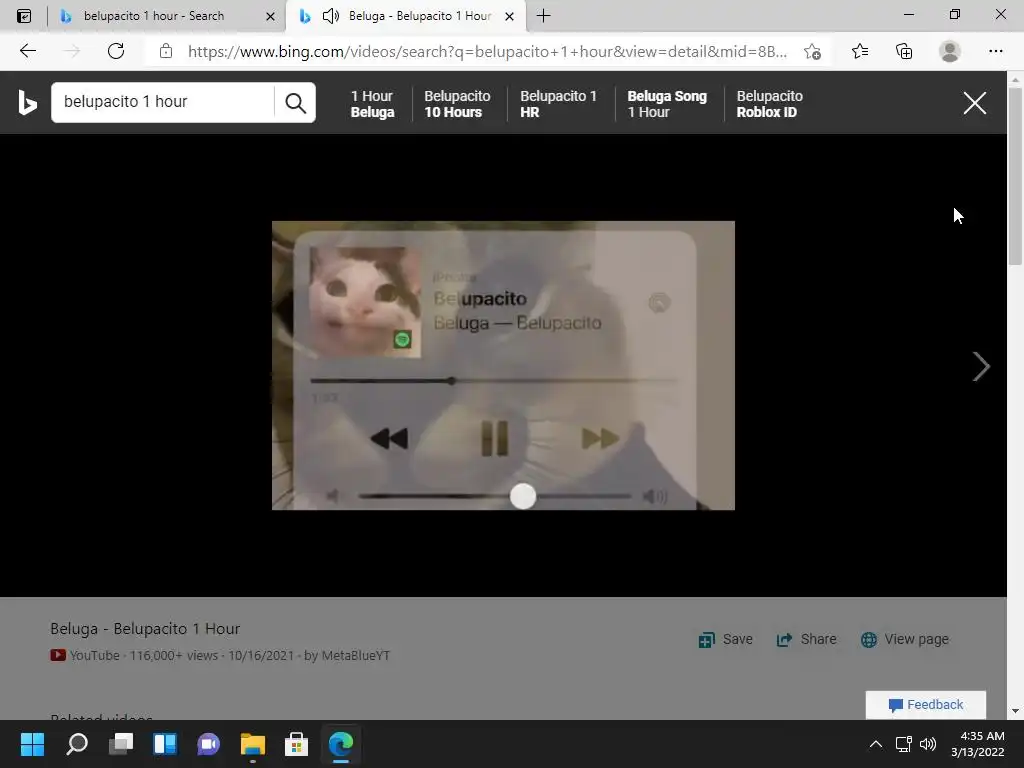Select the 1 Hour Beluga suggestion
Screen dimensions: 1024x768
tap(372, 104)
